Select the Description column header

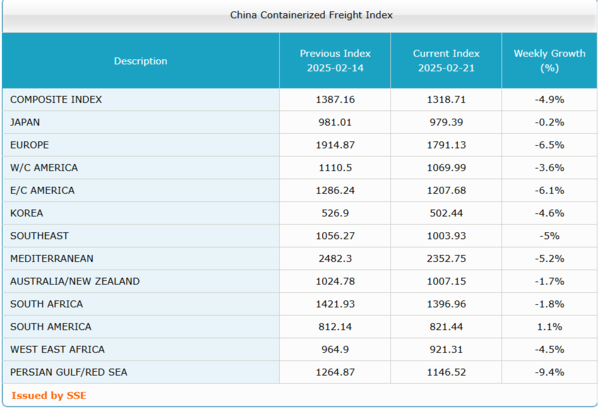(140, 61)
